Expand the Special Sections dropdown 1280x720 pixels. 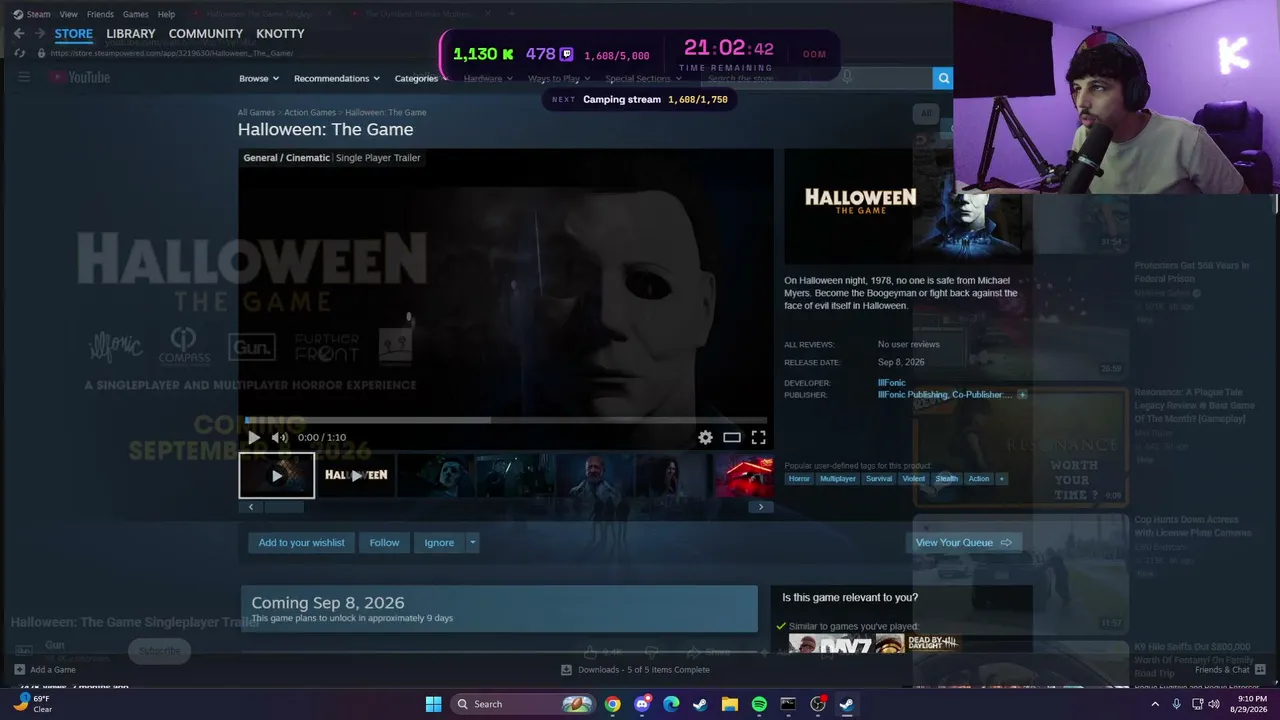coord(643,78)
